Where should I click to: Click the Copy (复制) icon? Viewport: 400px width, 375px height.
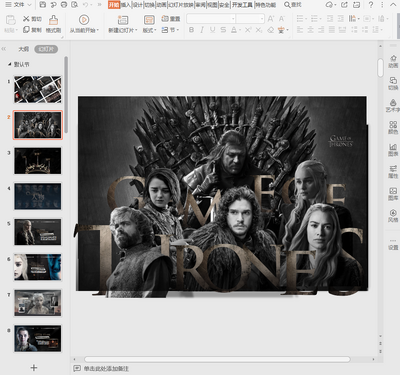point(26,30)
